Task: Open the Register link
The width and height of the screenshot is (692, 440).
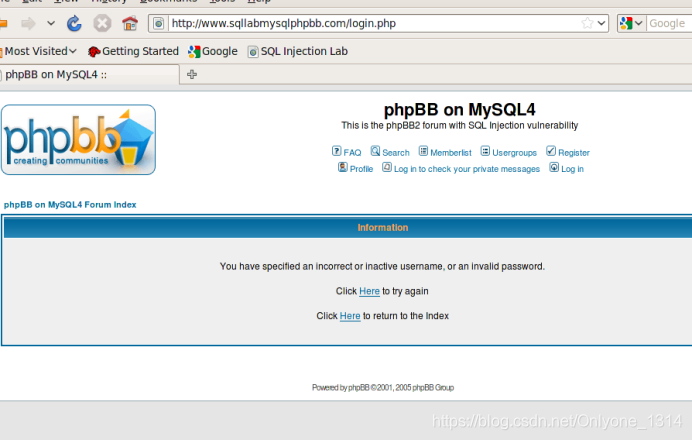Action: [574, 153]
